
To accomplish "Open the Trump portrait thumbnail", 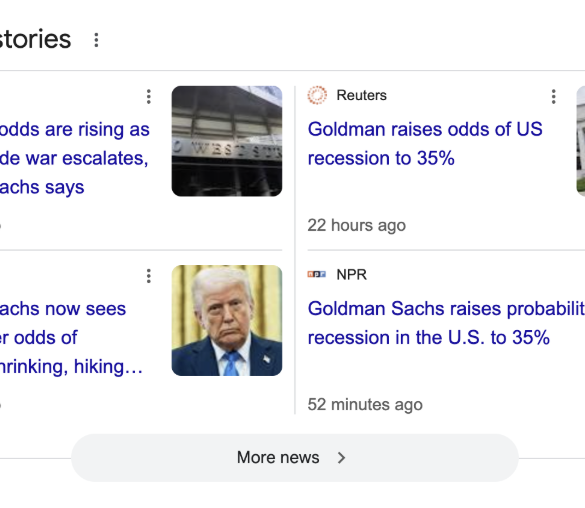I will (x=227, y=320).
